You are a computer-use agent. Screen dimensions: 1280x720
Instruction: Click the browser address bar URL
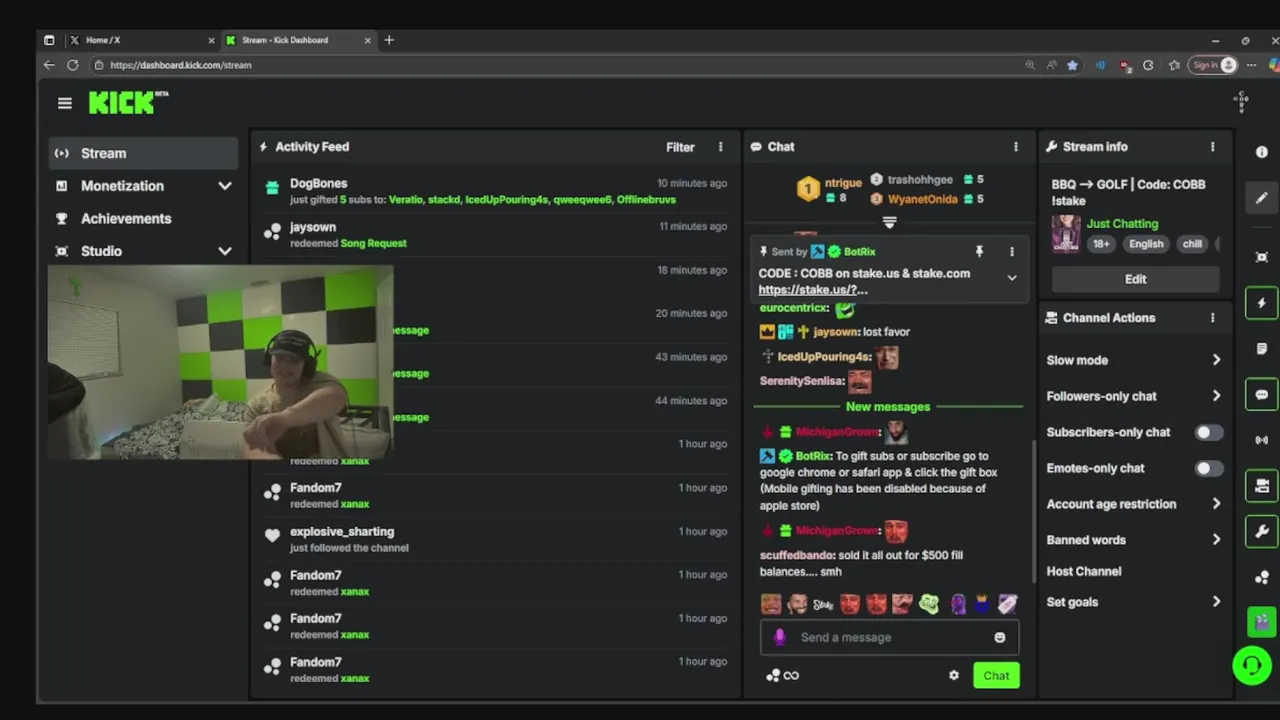point(181,65)
